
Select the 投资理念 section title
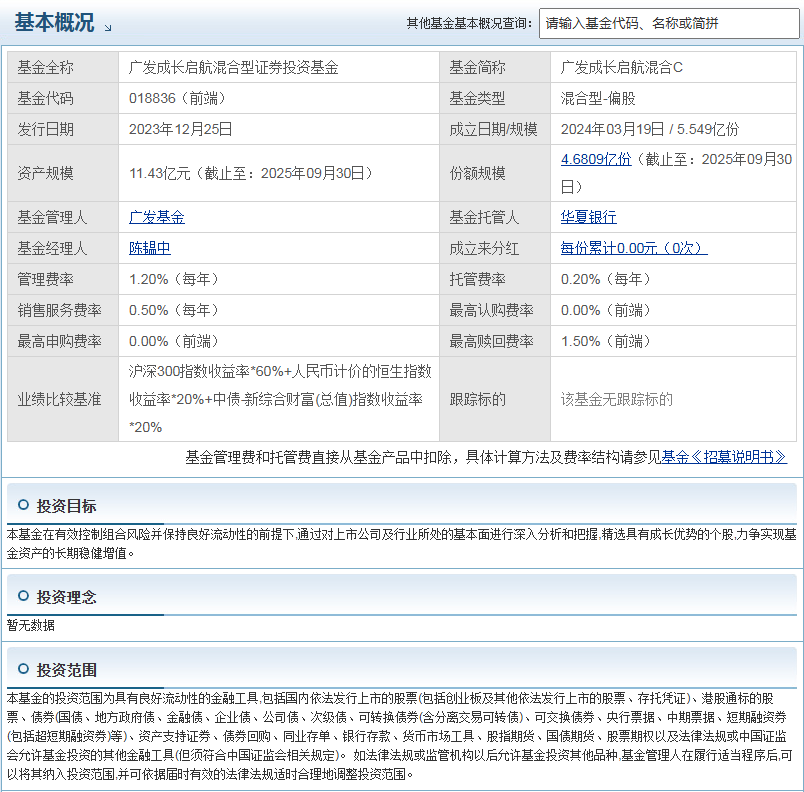pos(66,597)
